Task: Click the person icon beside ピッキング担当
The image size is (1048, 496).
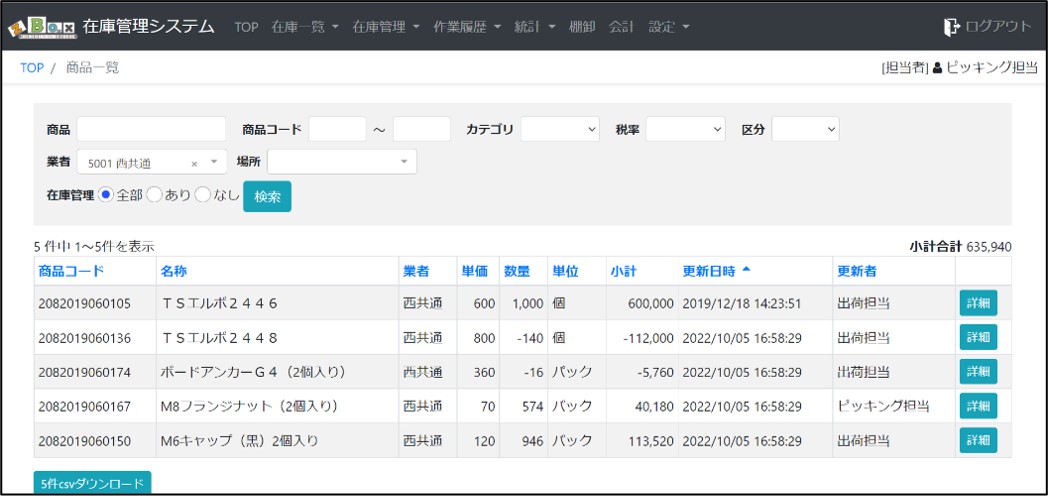Action: (937, 68)
